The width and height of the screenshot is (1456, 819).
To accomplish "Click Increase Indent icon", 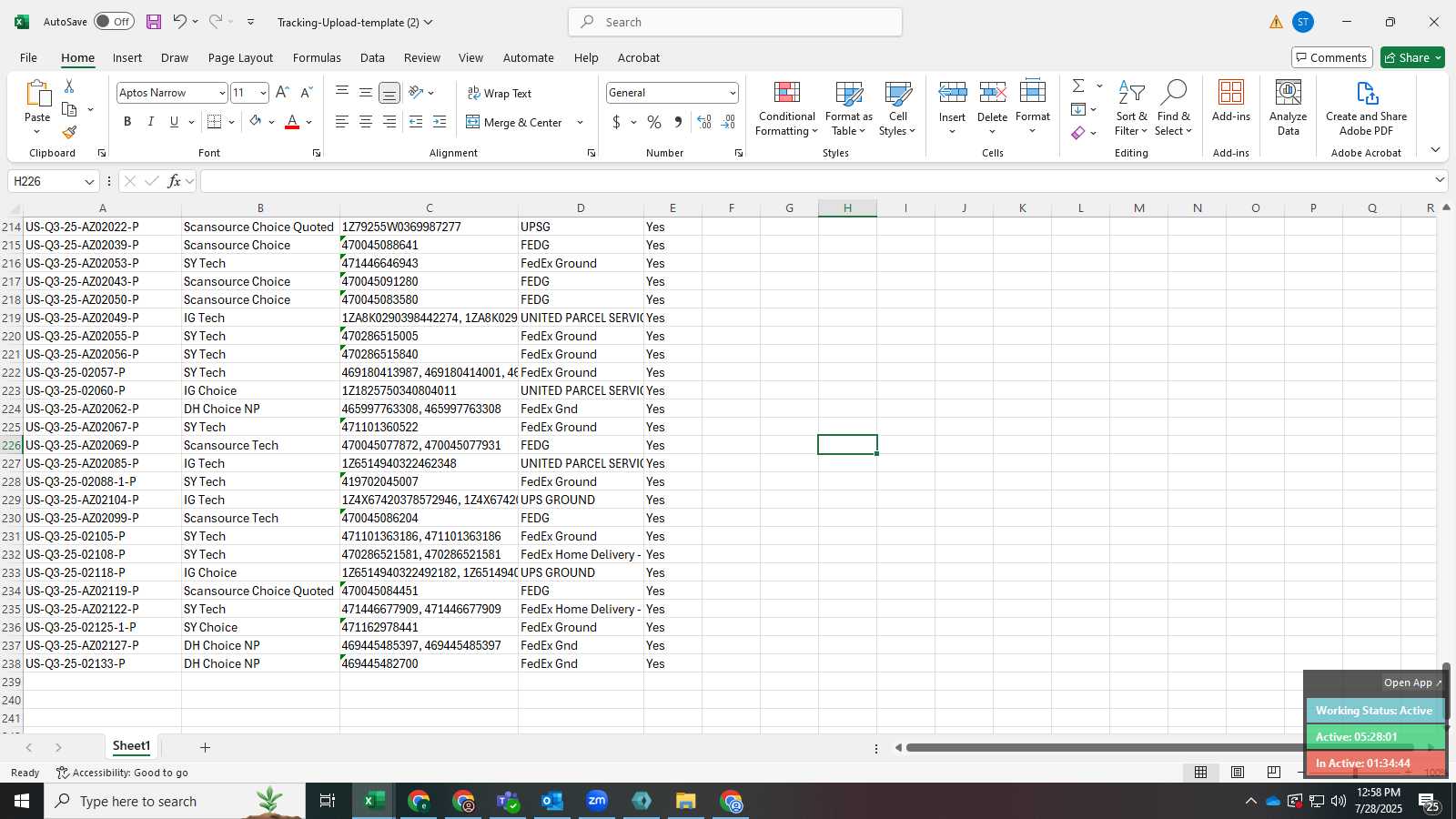I will point(440,122).
